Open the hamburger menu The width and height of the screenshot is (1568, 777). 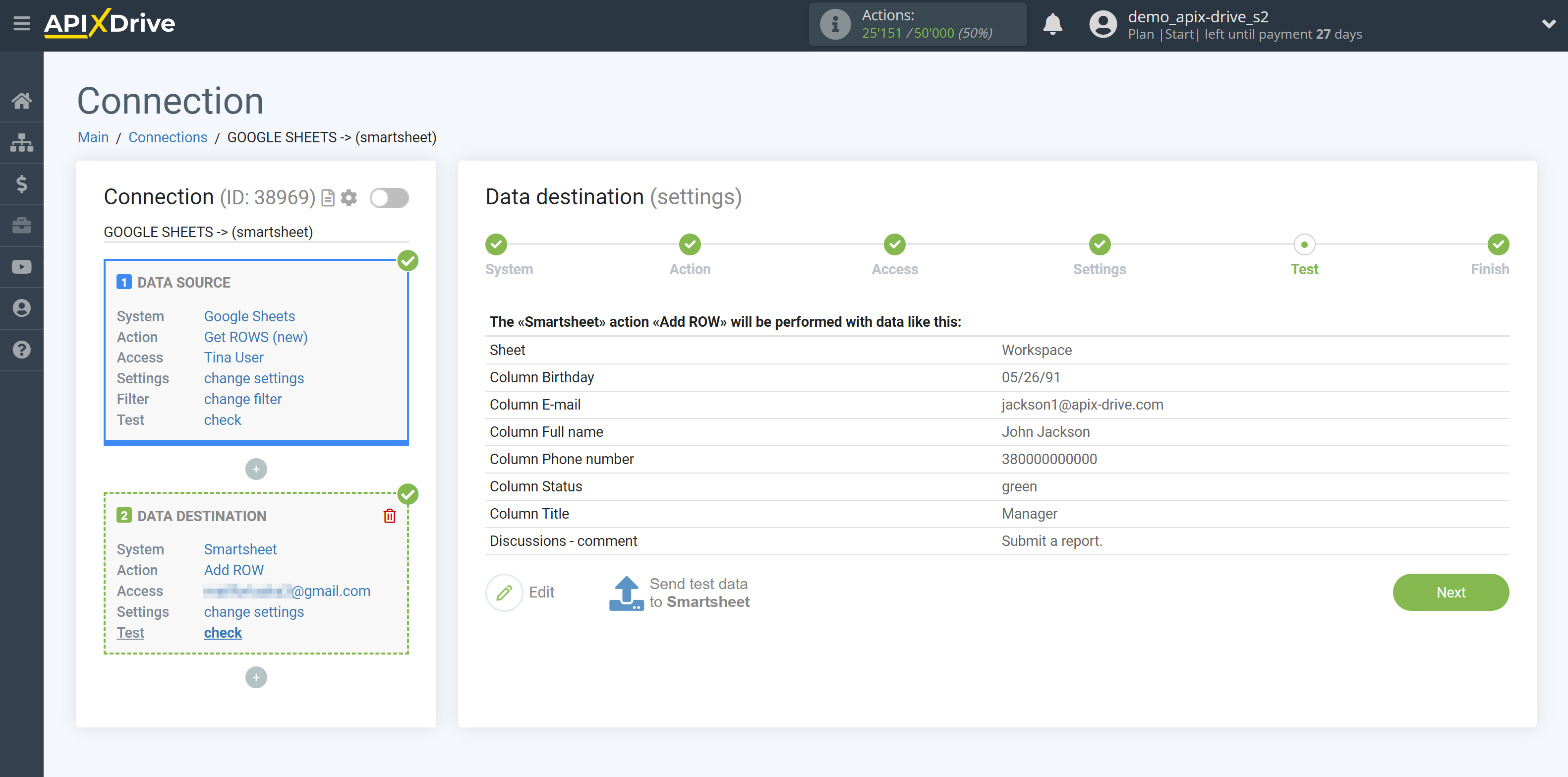click(22, 24)
